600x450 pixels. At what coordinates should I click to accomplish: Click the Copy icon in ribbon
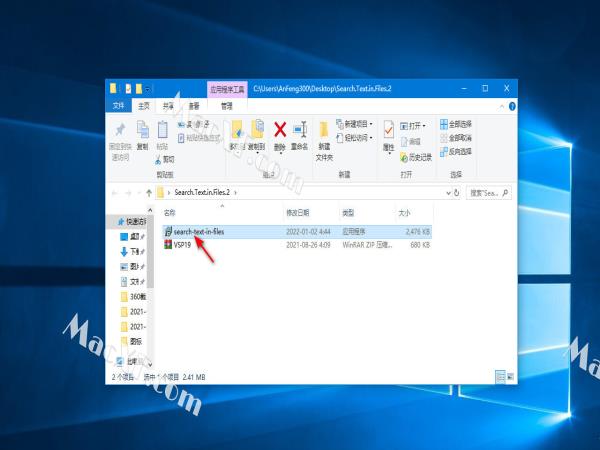point(143,130)
